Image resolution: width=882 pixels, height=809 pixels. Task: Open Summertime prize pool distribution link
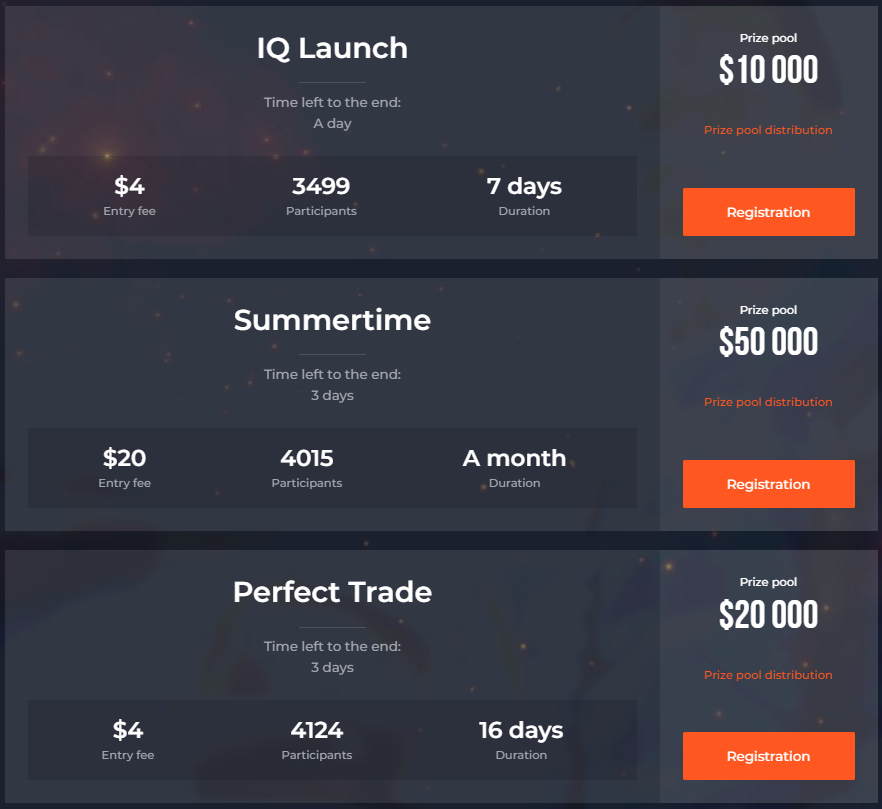click(x=768, y=402)
